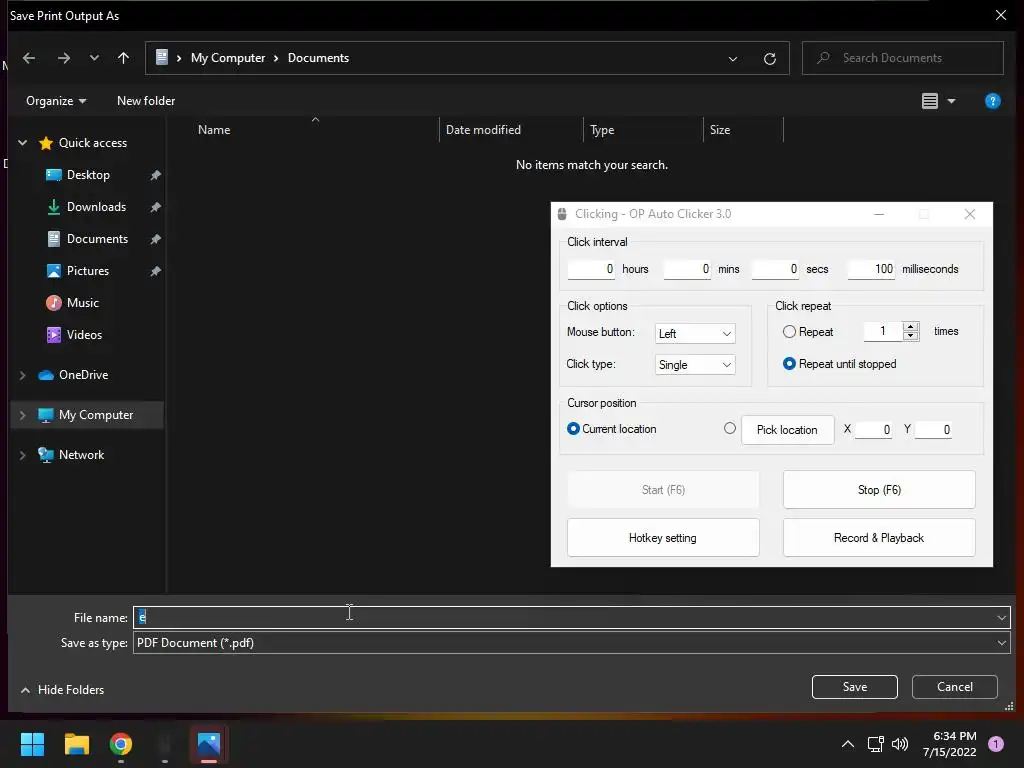The image size is (1024, 768).
Task: Click the Y coordinate field
Action: (x=933, y=430)
